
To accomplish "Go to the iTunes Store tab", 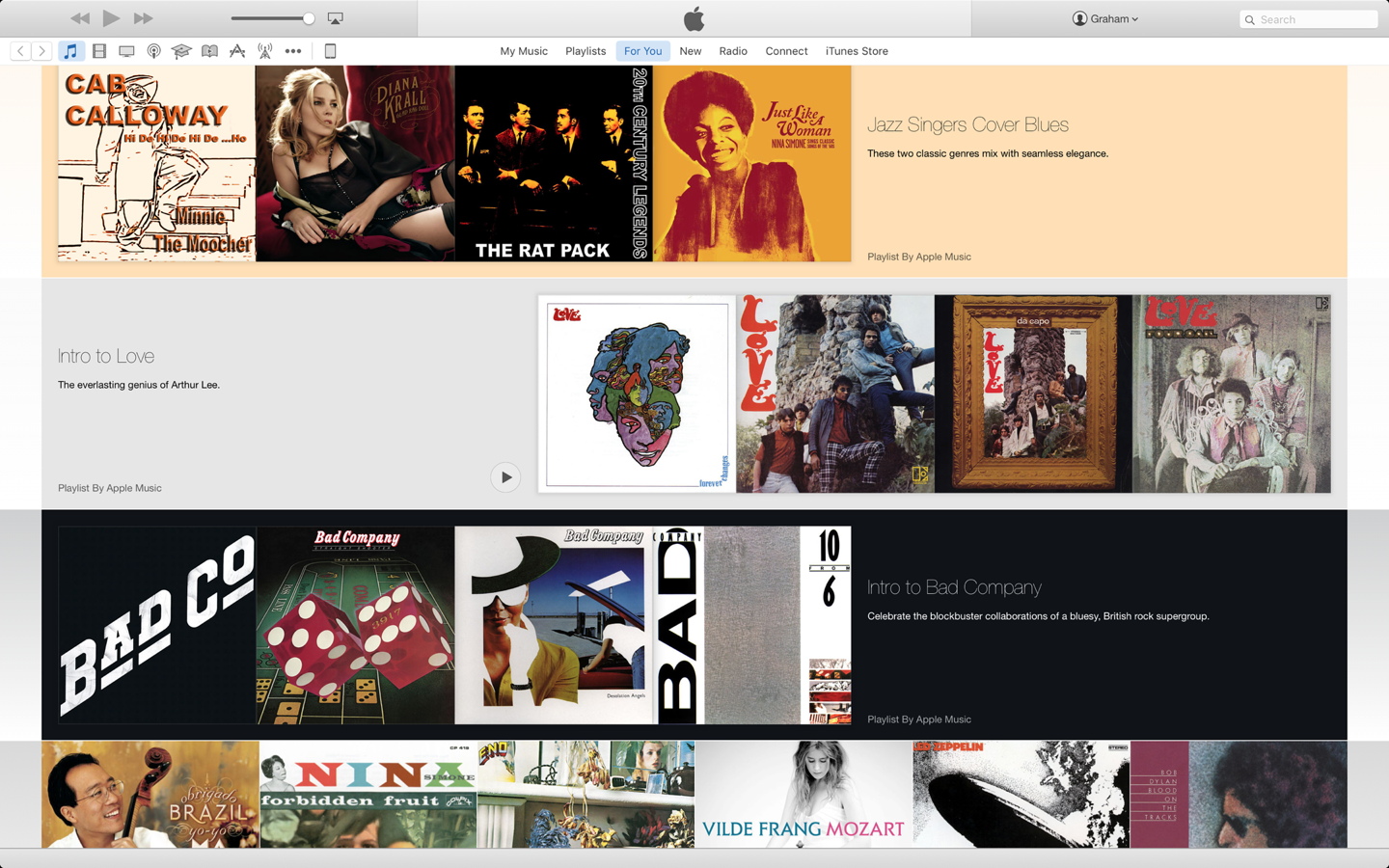I will 857,51.
